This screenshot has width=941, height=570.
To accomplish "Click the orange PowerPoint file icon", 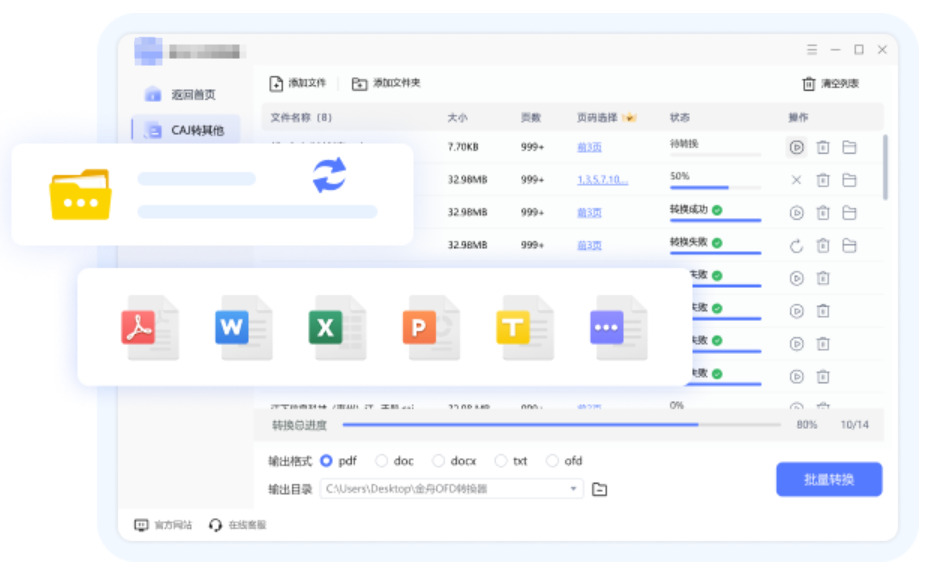I will point(431,328).
